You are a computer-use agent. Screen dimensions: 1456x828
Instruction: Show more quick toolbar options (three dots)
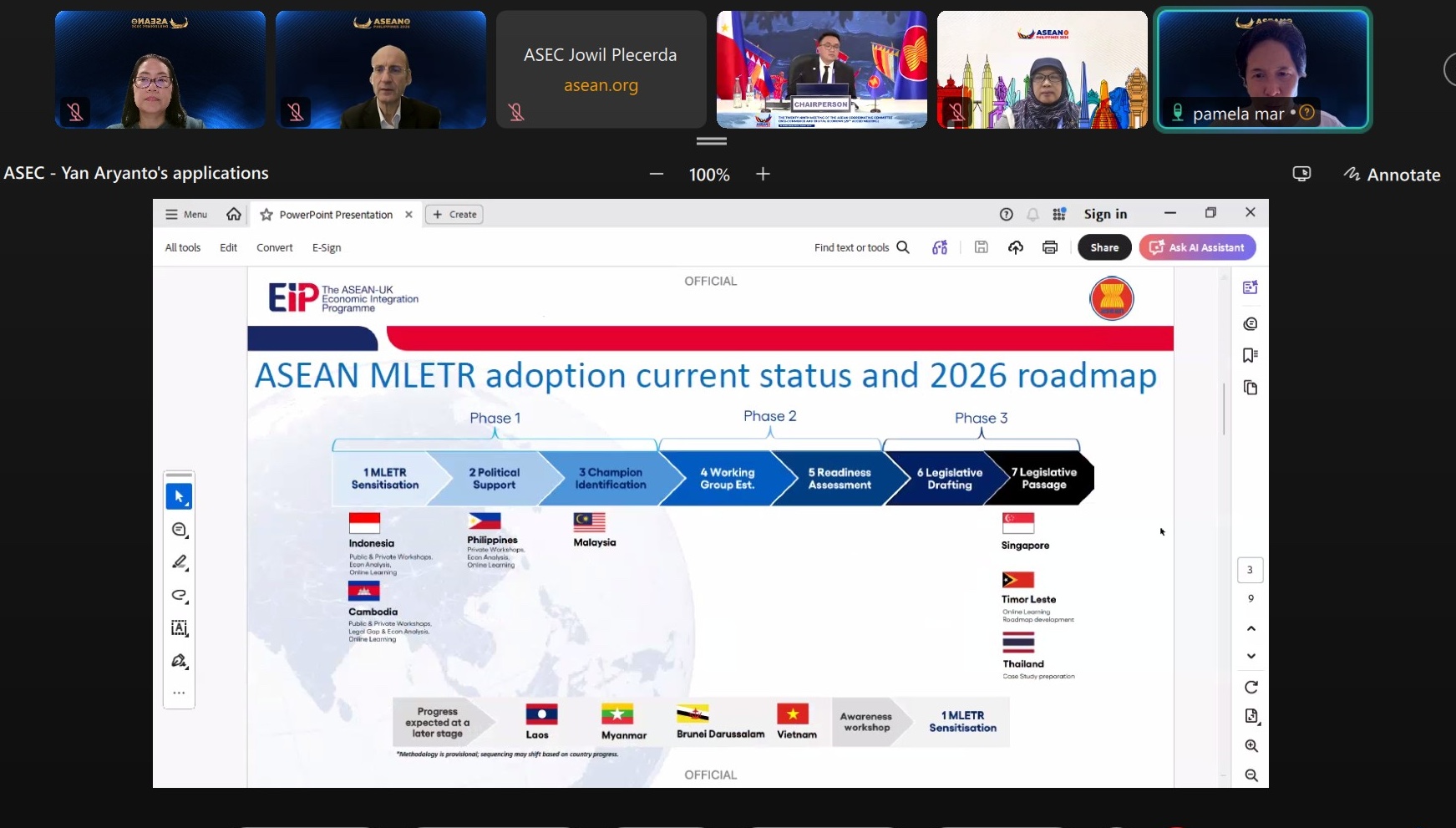coord(179,693)
